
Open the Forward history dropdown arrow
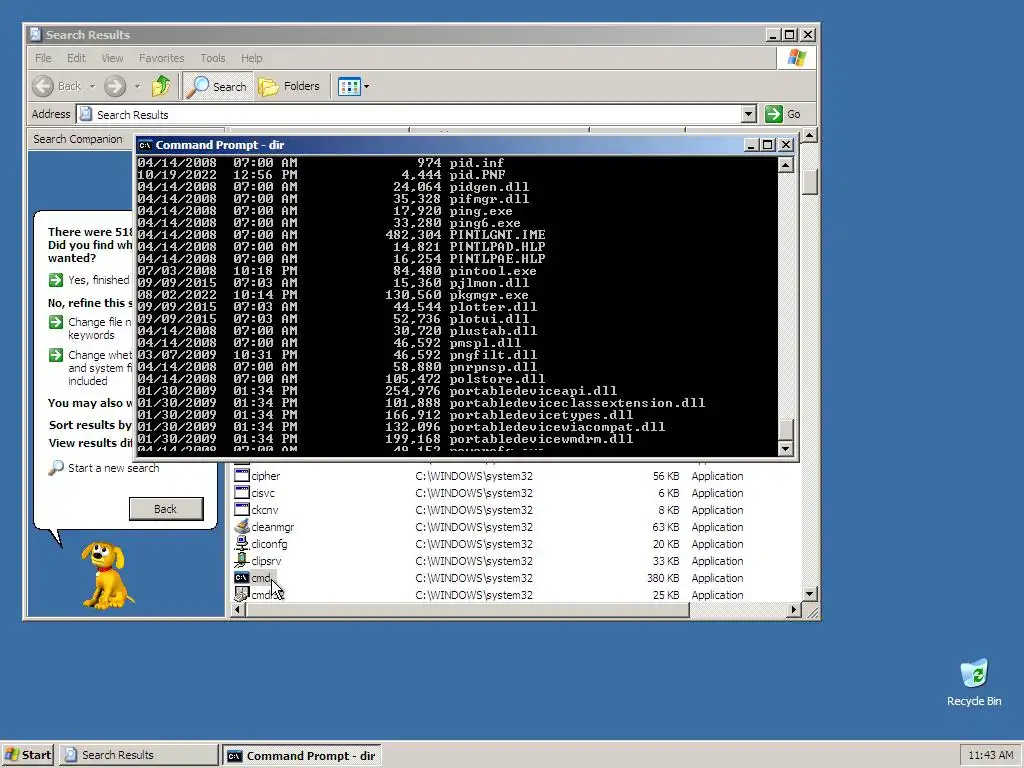click(137, 86)
